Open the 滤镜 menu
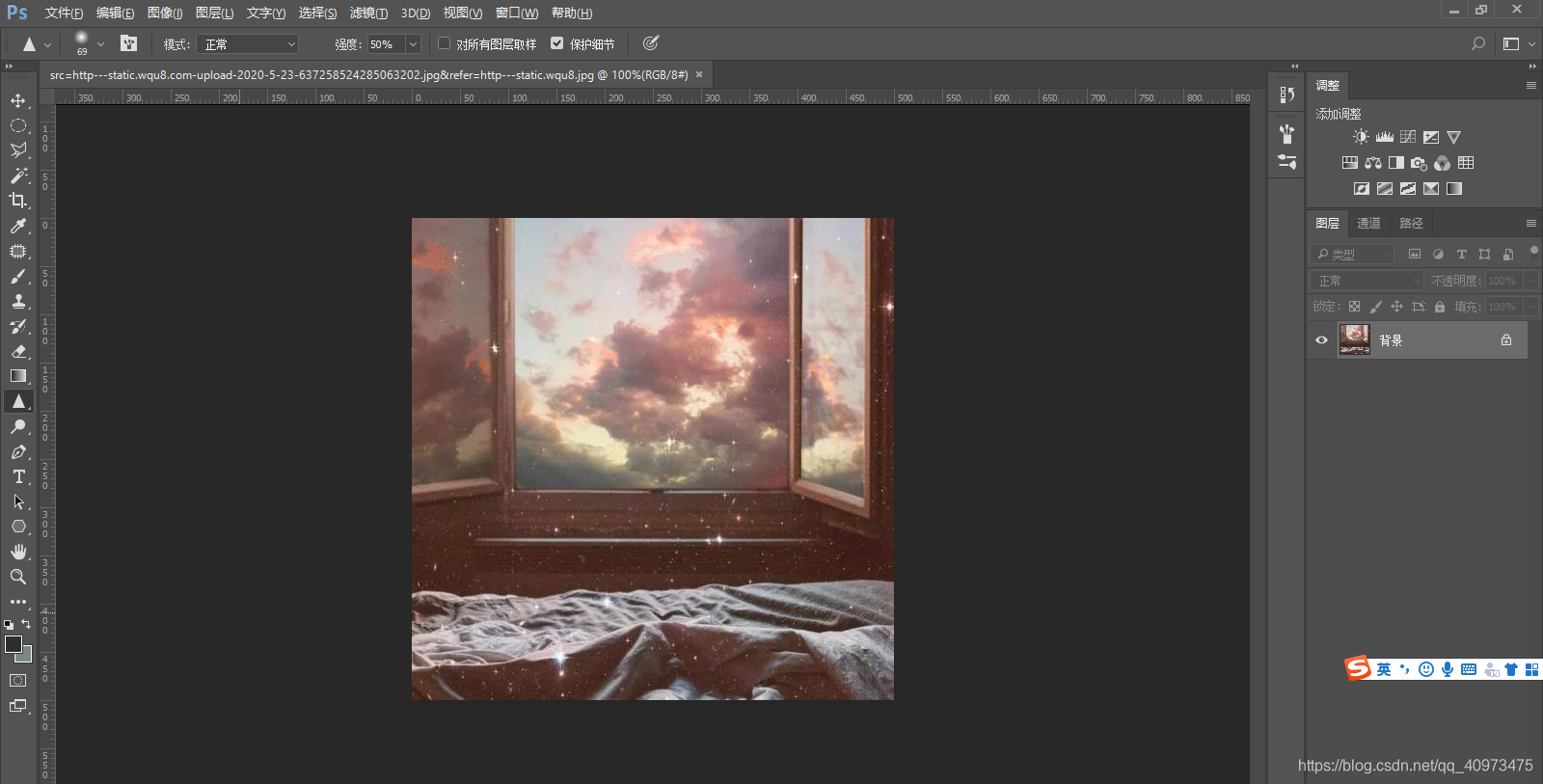This screenshot has height=784, width=1543. (x=368, y=13)
